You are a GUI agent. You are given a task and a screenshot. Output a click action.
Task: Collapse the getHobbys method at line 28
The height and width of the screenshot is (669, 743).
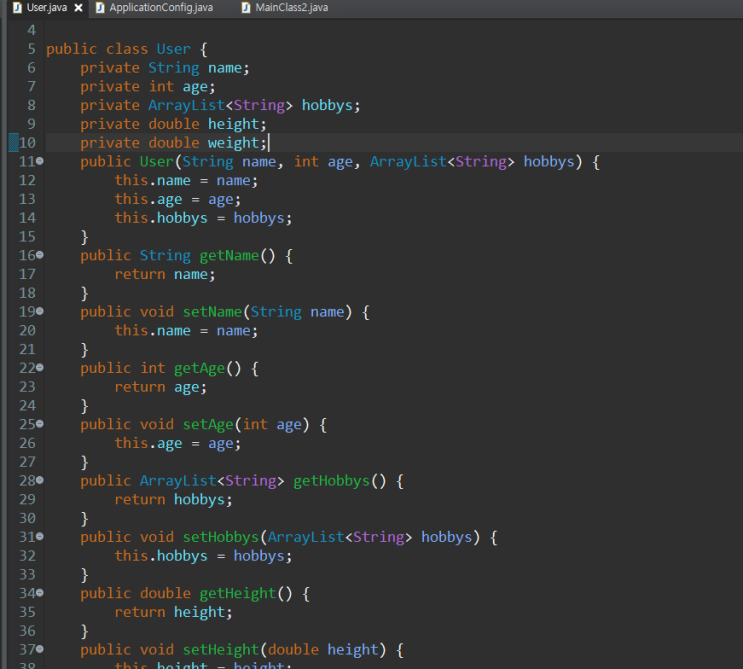point(40,480)
